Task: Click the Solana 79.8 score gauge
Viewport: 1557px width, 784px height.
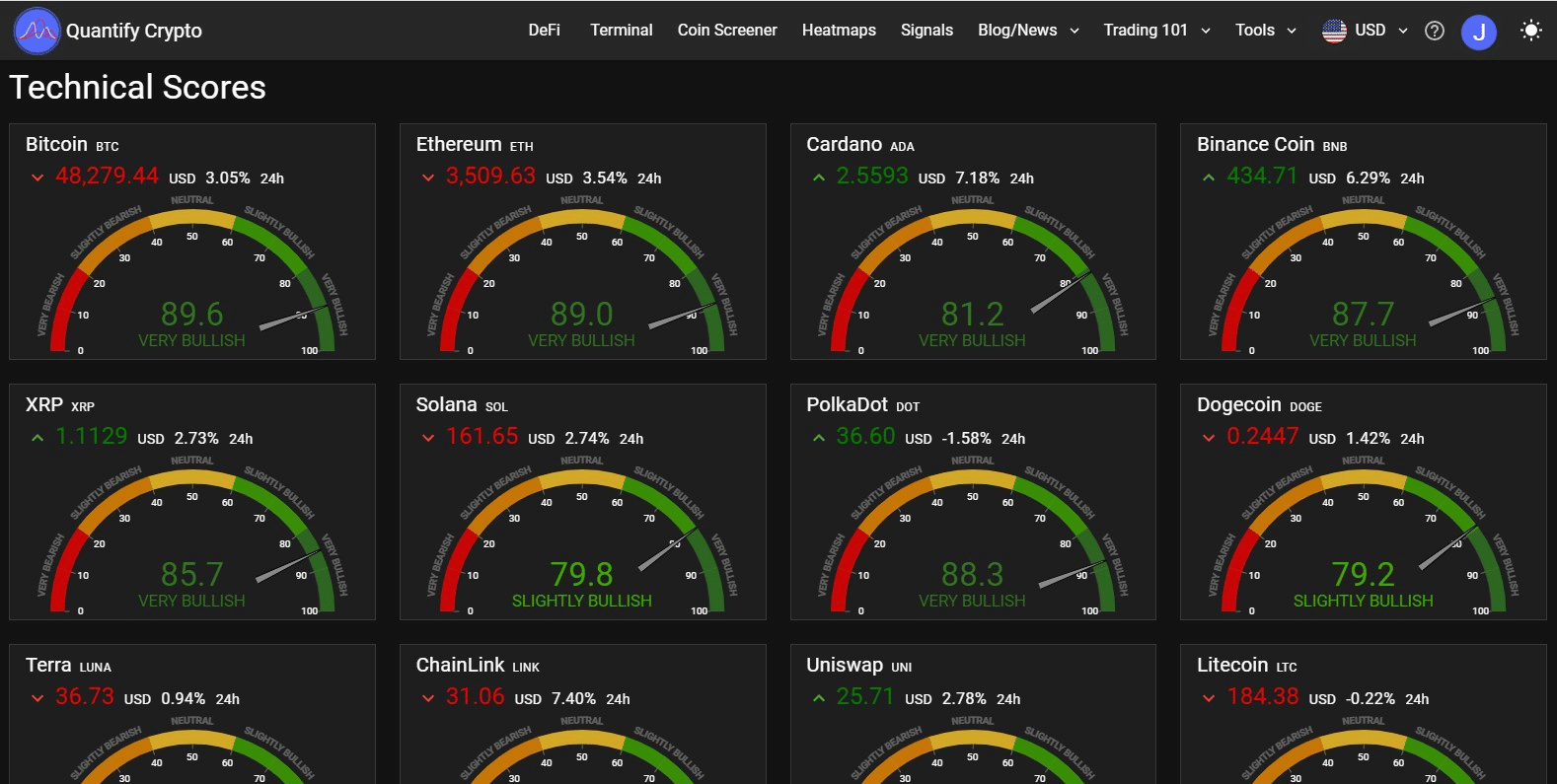Action: (x=582, y=535)
